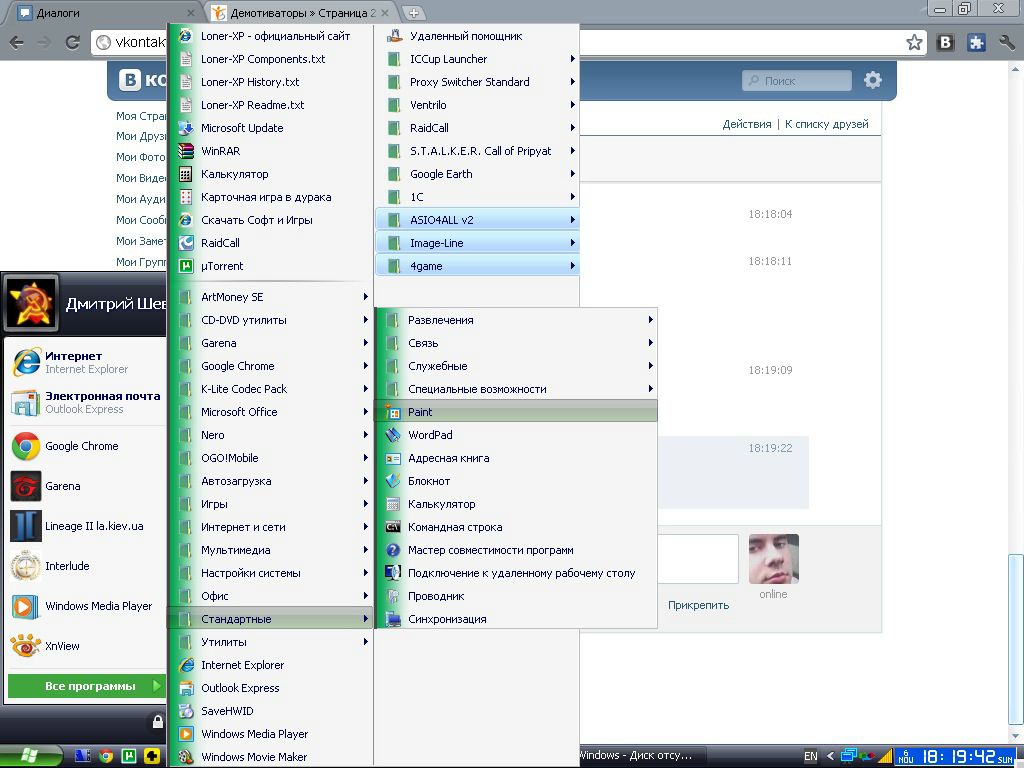Expand the Microsoft Office group
Image resolution: width=1024 pixels, height=768 pixels.
coord(270,412)
